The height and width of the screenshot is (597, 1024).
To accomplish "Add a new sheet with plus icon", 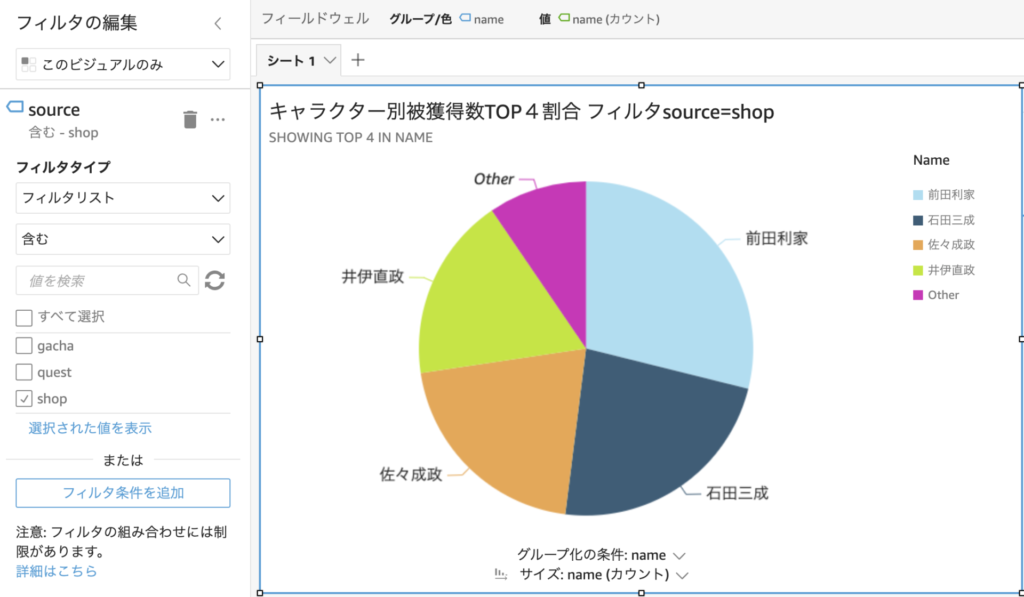I will (x=358, y=60).
